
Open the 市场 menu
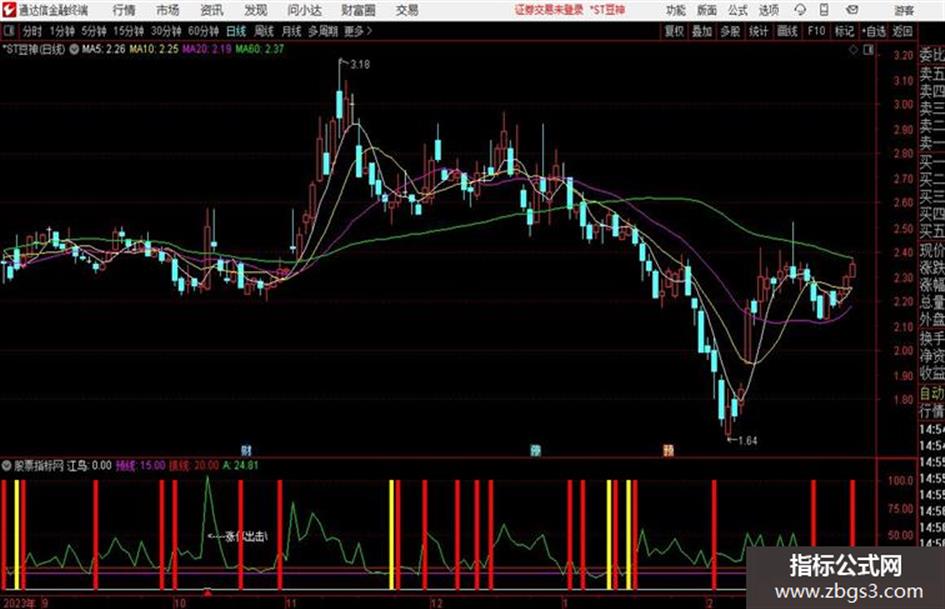pos(168,10)
